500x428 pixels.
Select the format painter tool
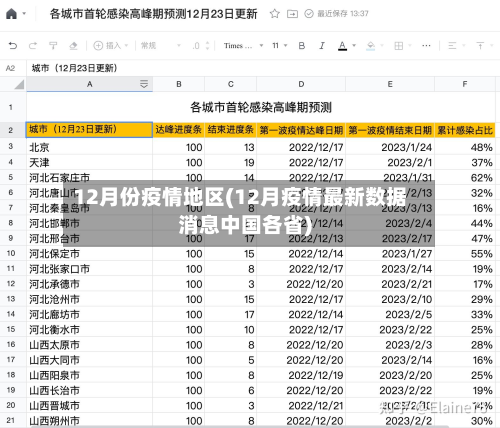click(x=53, y=45)
